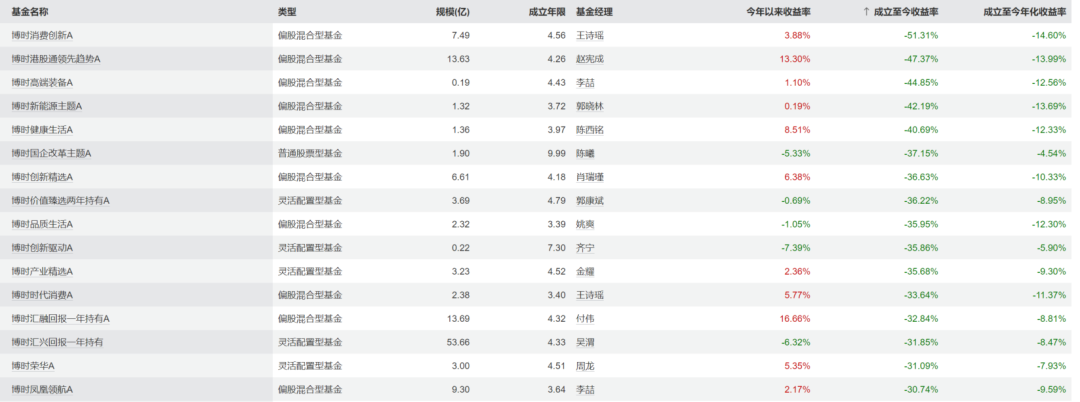The height and width of the screenshot is (402, 1080).
Task: Click the scale value 13.63
Action: (459, 59)
